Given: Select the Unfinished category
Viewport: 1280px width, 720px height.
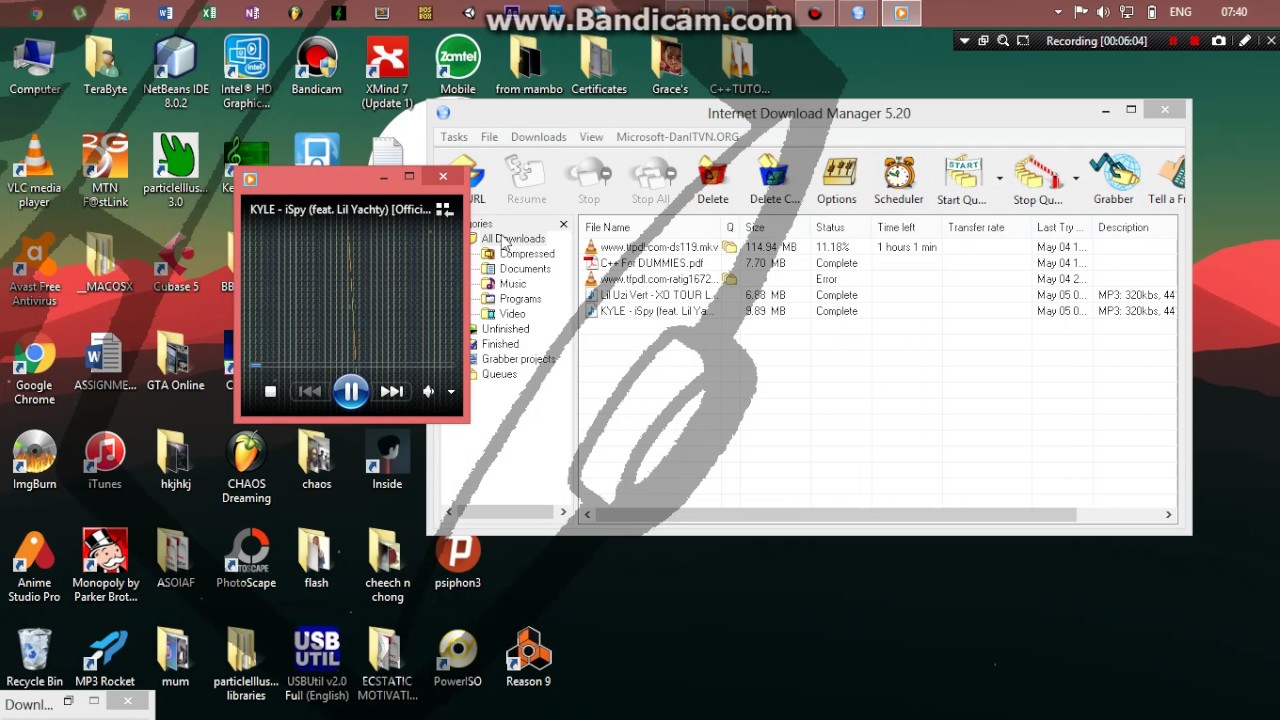Looking at the screenshot, I should (x=505, y=329).
